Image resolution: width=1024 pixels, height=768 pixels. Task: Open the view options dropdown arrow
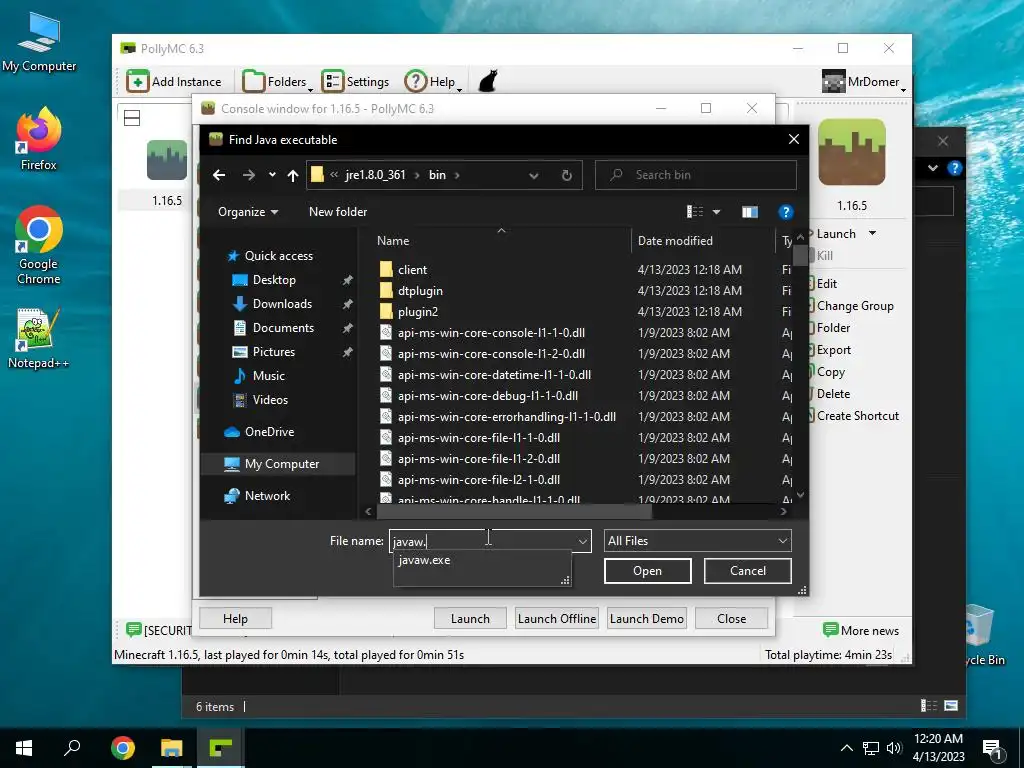(716, 212)
